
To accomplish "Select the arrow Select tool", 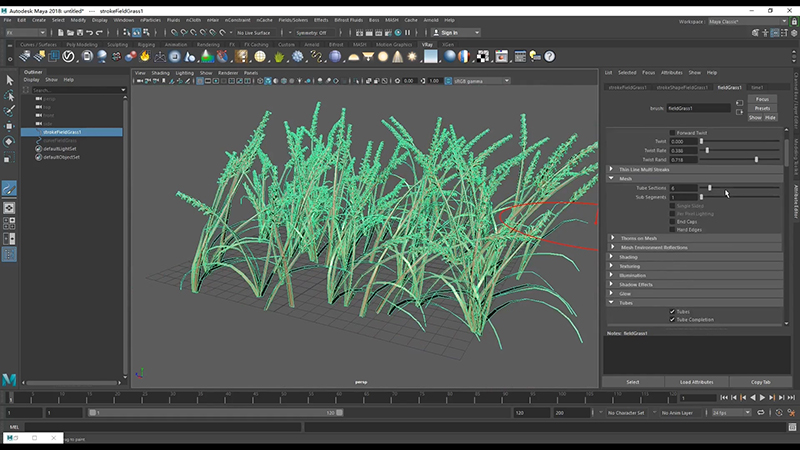I will 10,80.
